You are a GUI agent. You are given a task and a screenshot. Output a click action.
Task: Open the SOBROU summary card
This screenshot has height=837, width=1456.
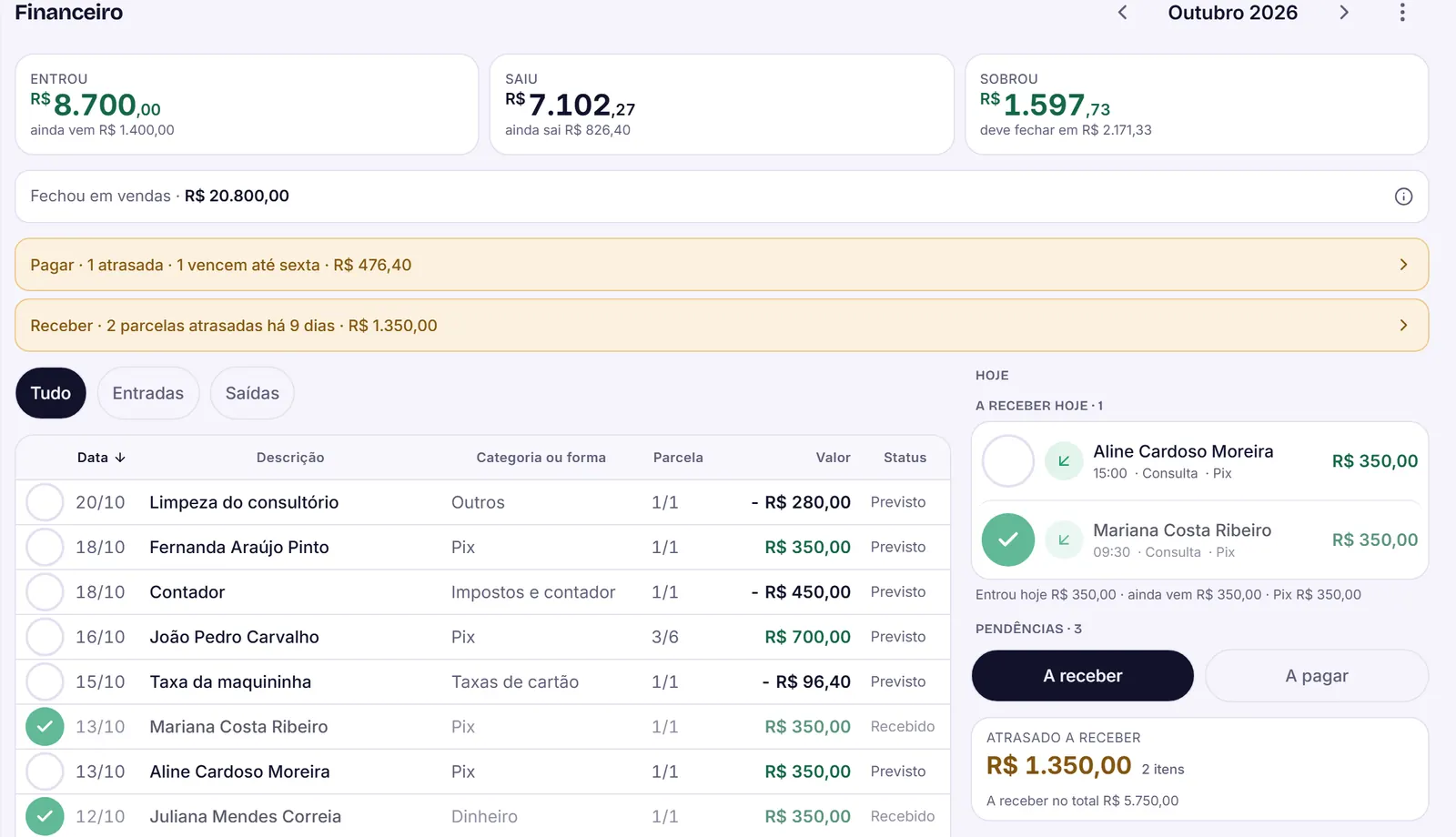click(x=1197, y=105)
